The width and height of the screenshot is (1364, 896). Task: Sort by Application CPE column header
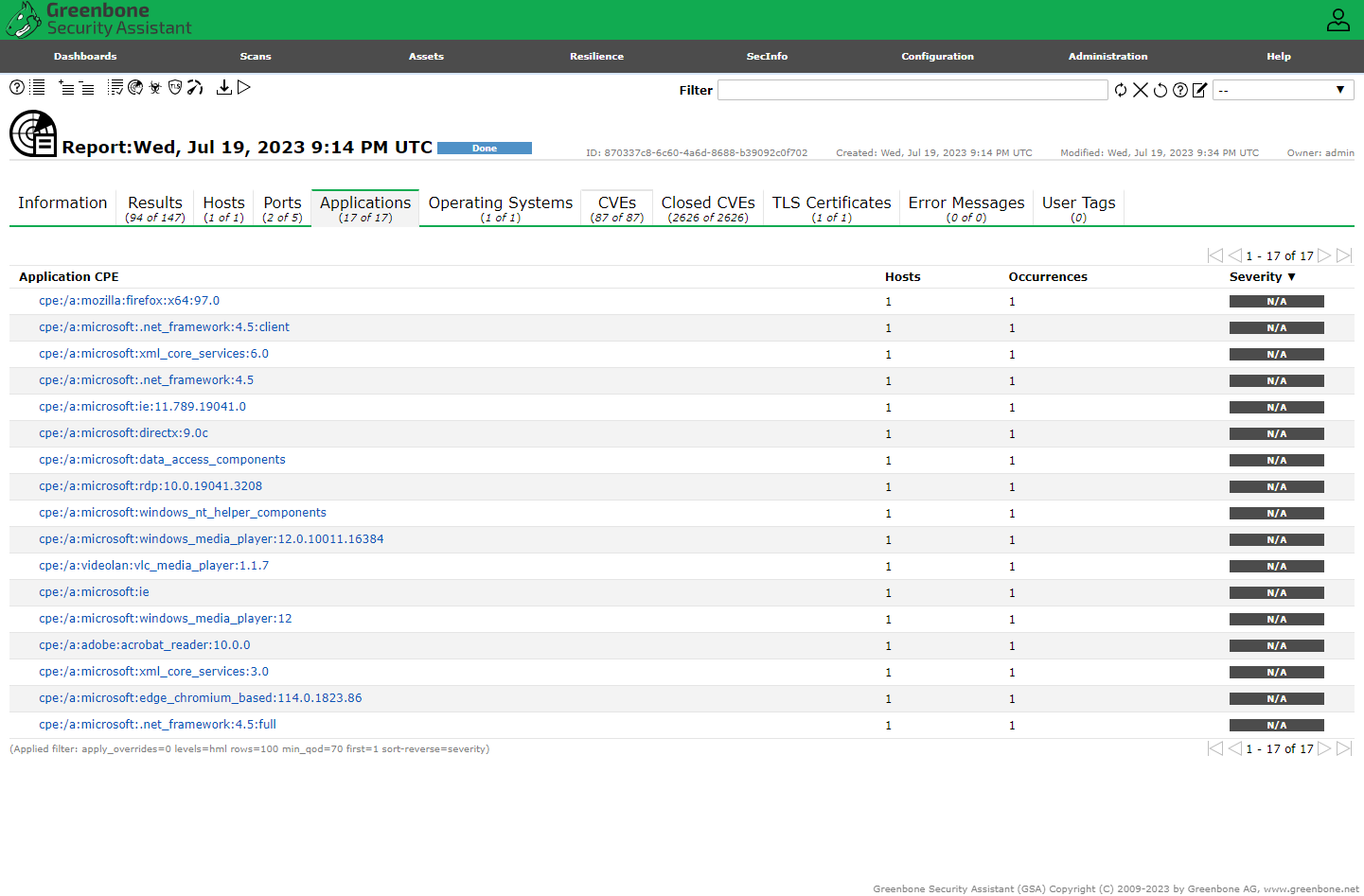pos(69,277)
